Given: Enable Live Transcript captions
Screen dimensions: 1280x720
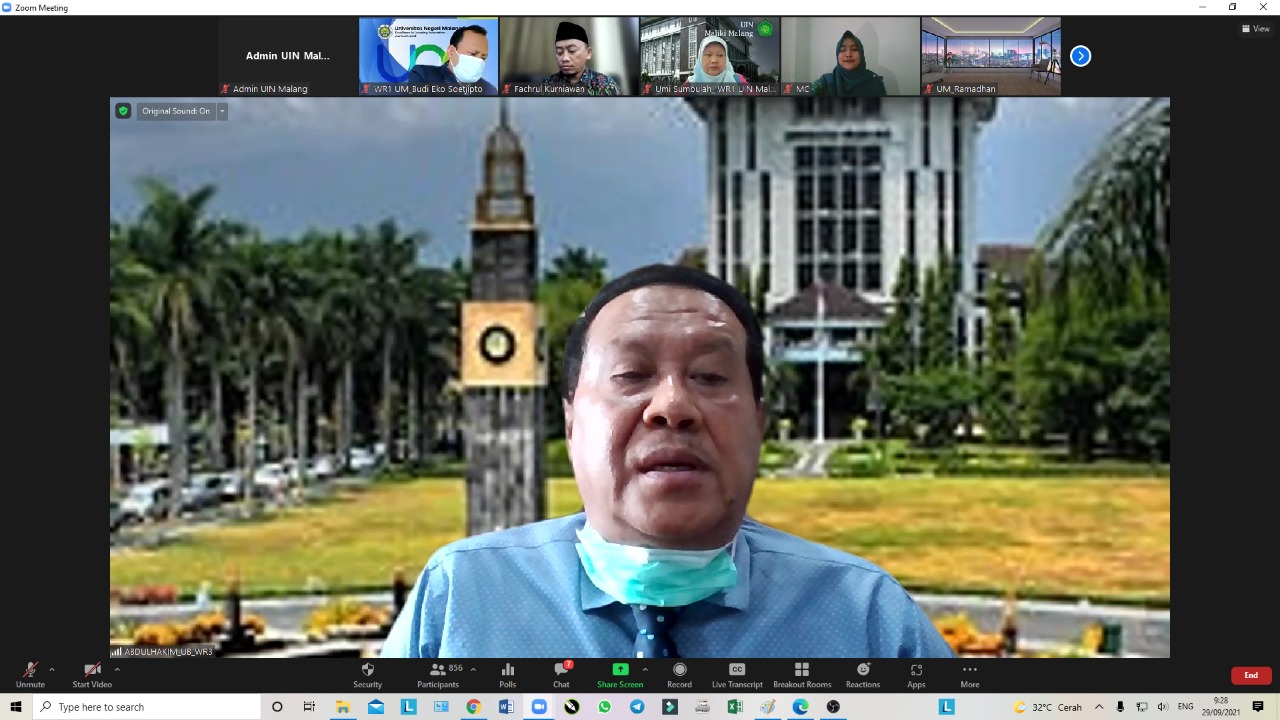Looking at the screenshot, I should point(737,675).
